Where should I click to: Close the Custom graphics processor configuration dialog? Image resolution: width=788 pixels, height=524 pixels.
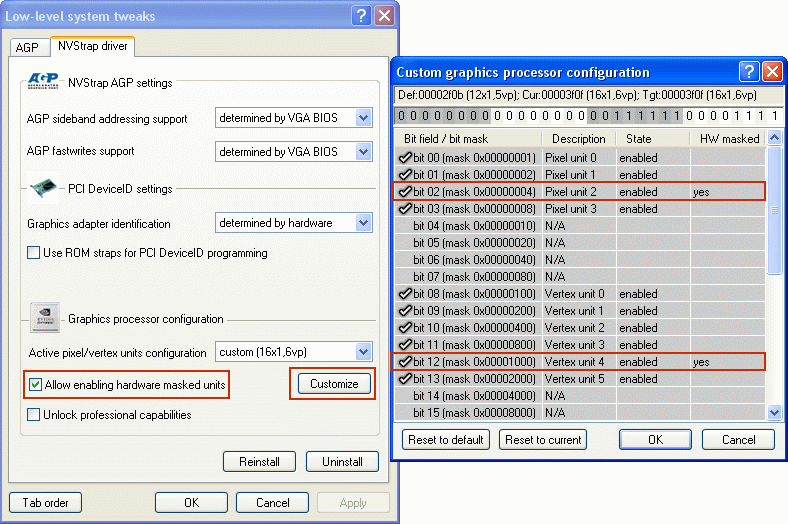(x=772, y=71)
